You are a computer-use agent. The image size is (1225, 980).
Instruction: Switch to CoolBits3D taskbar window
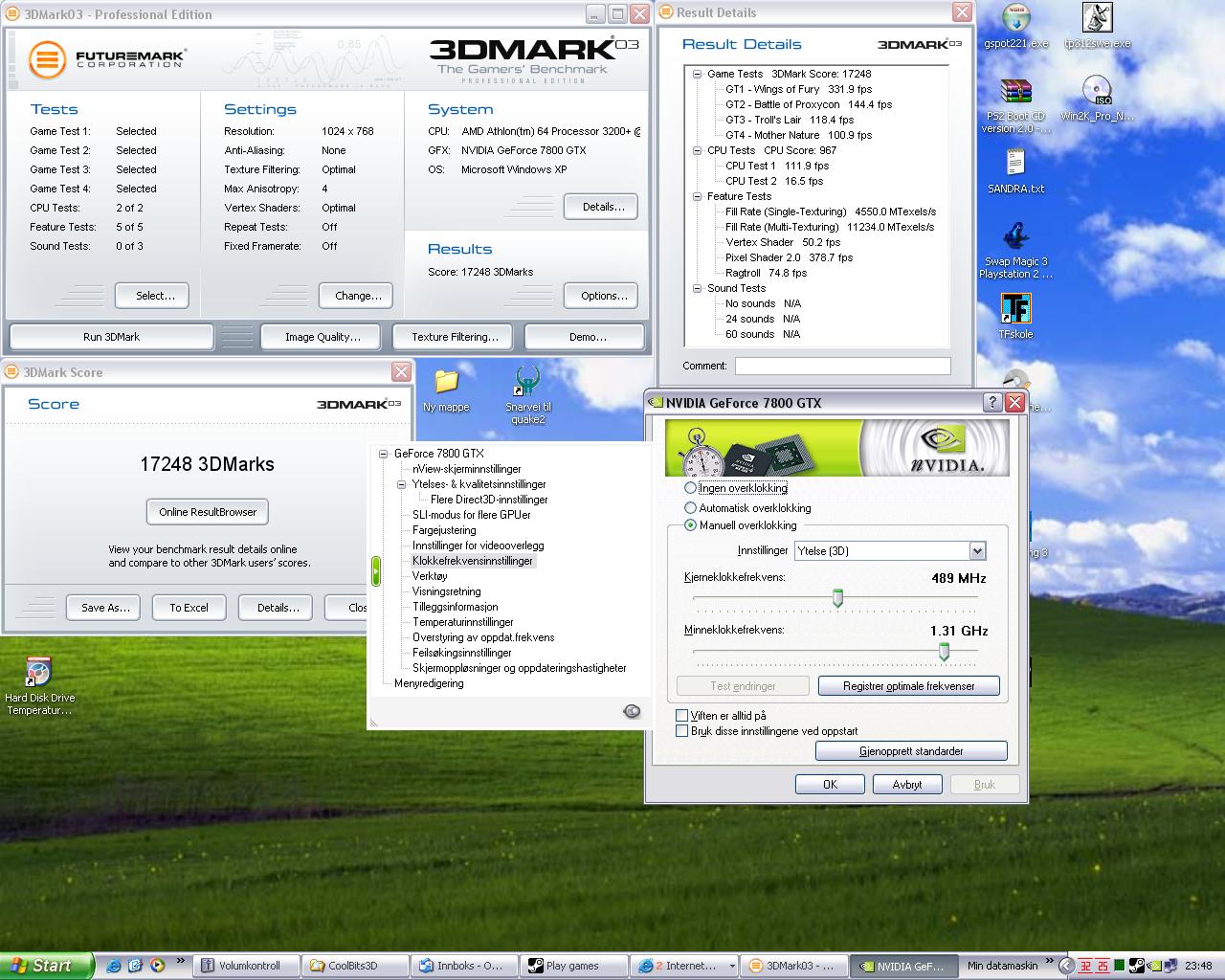pyautogui.click(x=355, y=966)
